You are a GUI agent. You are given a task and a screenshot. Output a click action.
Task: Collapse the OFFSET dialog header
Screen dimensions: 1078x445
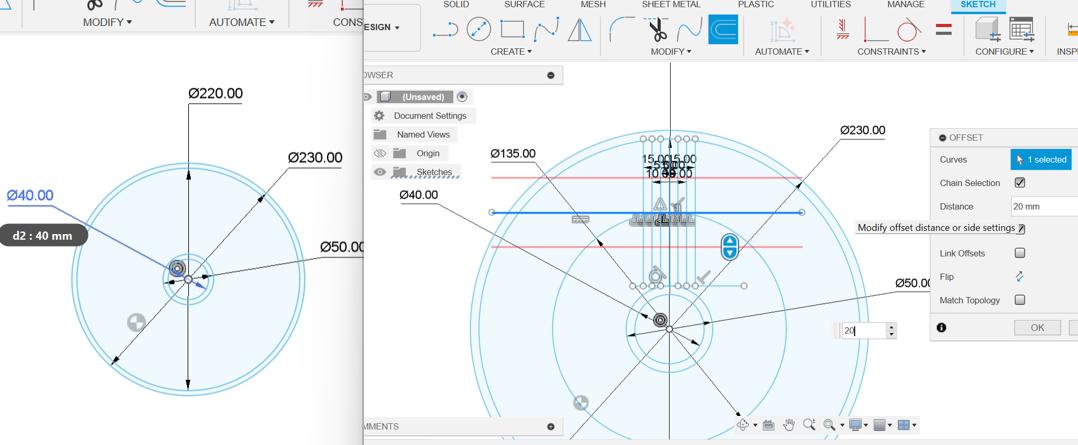(941, 138)
